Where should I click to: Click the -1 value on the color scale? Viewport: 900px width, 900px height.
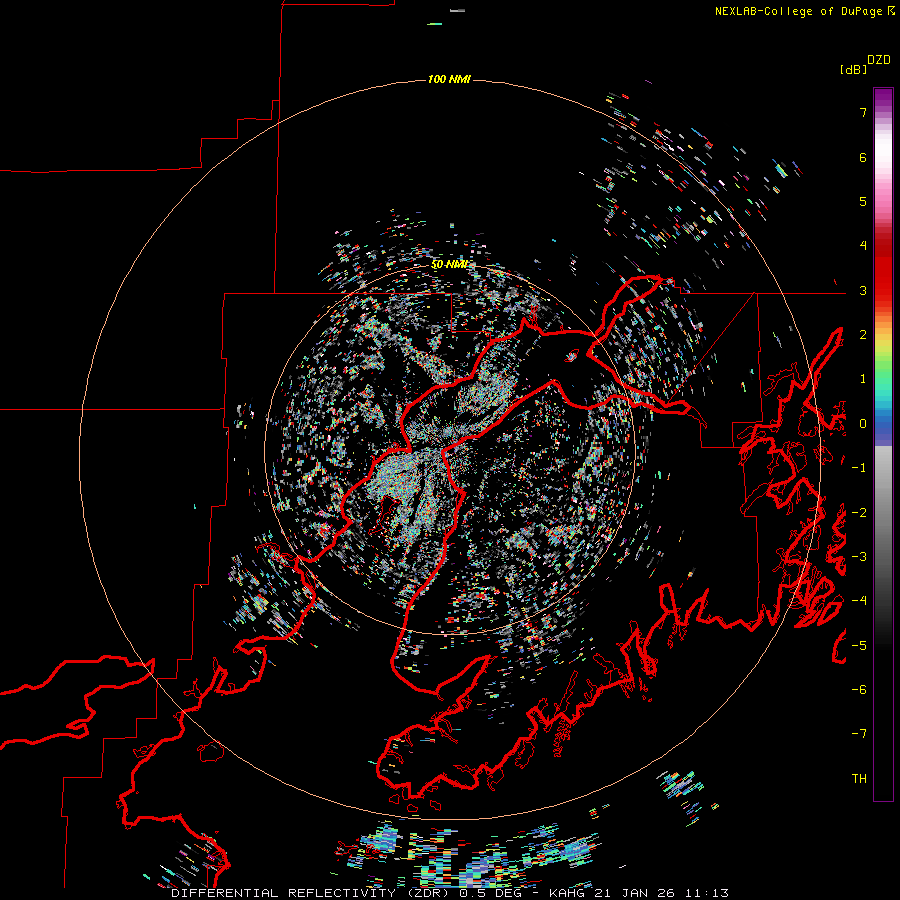pyautogui.click(x=859, y=468)
